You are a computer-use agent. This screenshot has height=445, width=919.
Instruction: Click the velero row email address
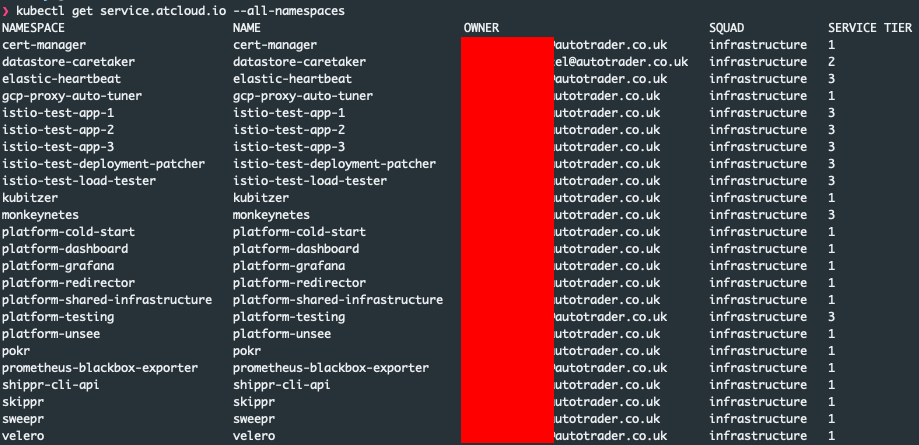tap(611, 436)
